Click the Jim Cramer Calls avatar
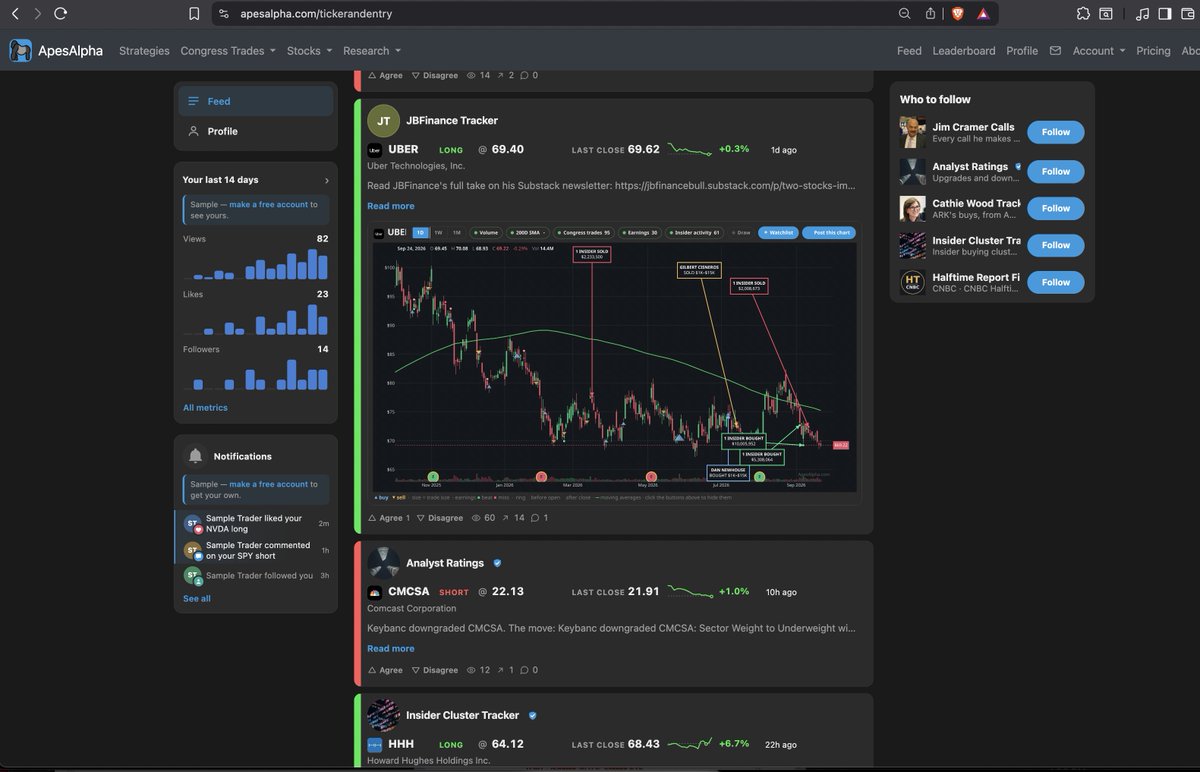The image size is (1200, 772). point(912,132)
